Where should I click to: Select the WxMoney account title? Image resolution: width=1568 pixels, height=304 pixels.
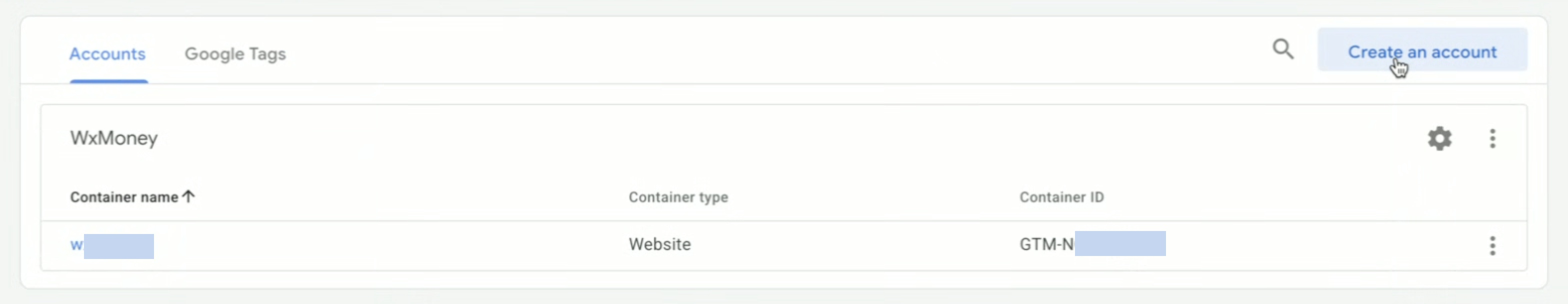(114, 138)
